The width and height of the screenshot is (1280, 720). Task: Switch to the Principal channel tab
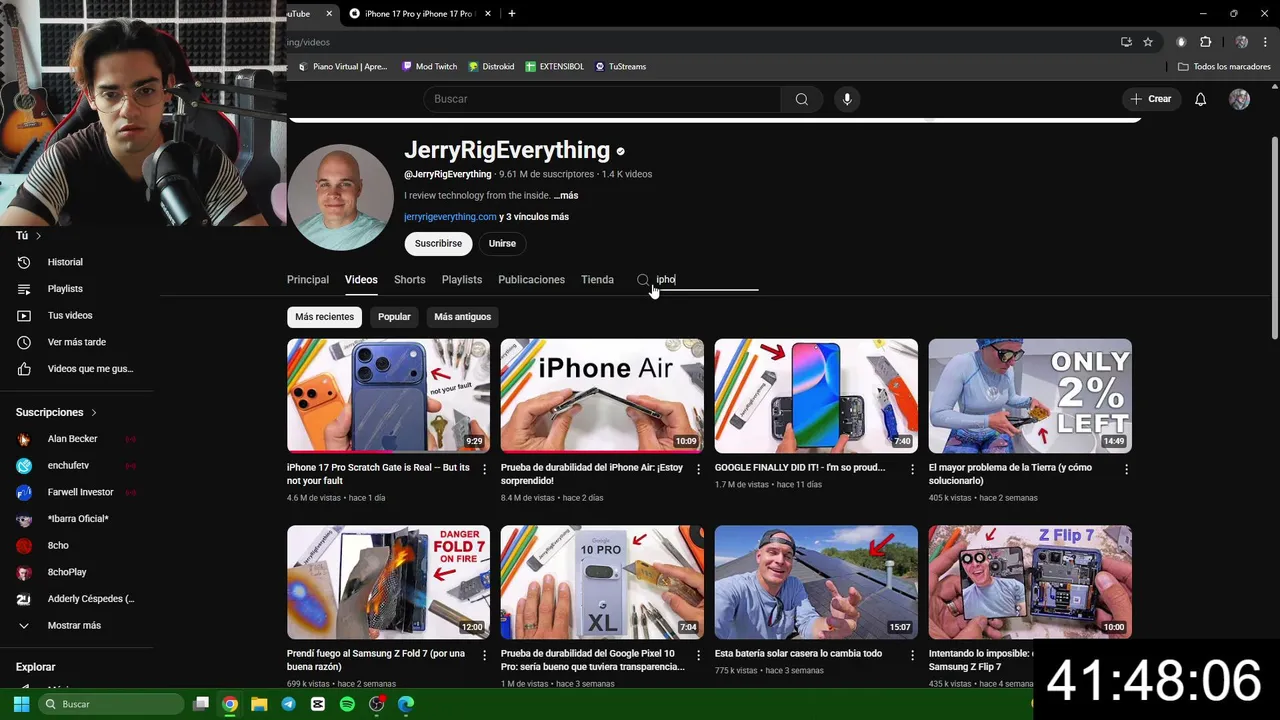pyautogui.click(x=308, y=280)
